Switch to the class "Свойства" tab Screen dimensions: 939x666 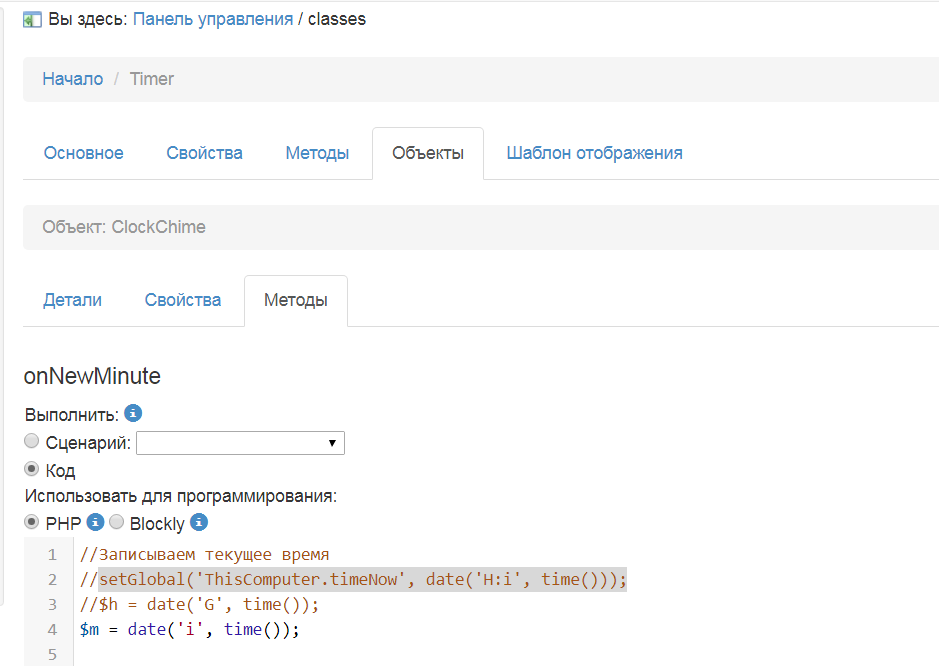tap(204, 153)
